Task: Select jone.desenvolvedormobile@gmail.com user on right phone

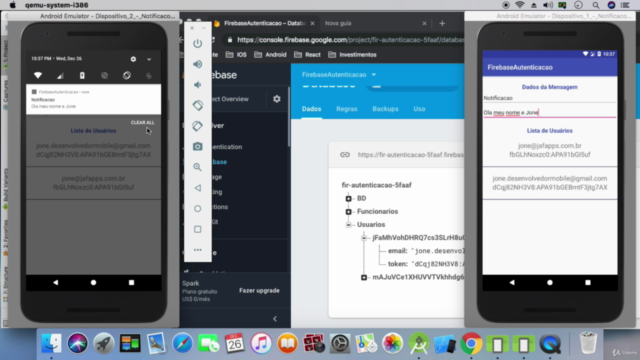Action: (x=550, y=183)
